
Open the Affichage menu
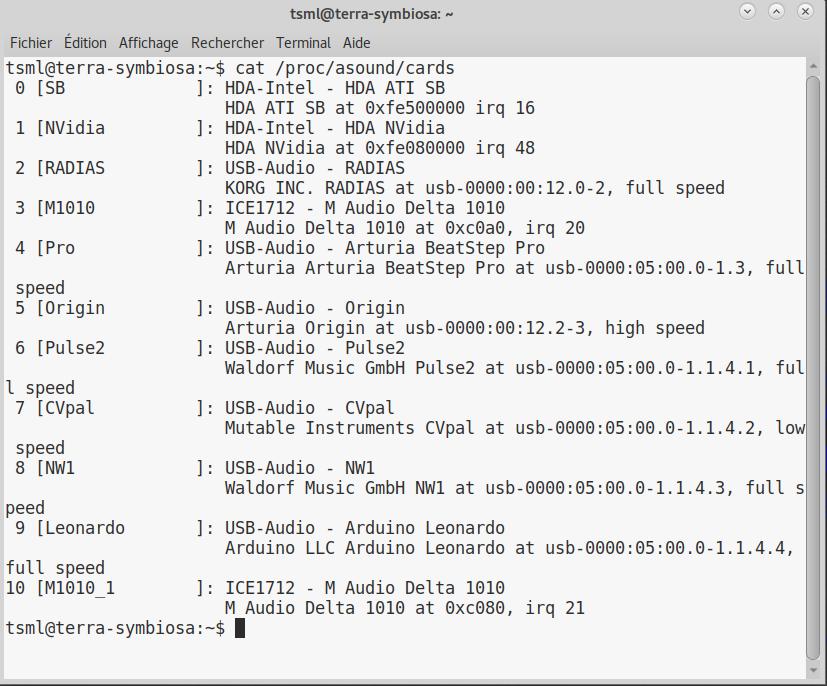coord(149,43)
